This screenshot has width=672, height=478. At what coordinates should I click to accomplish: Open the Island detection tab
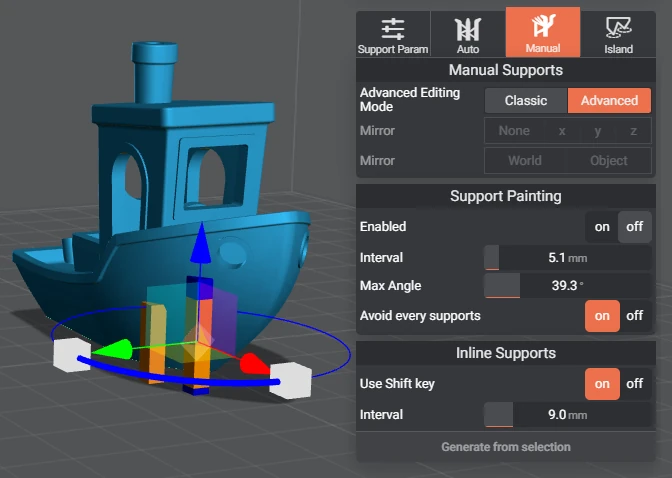point(618,34)
